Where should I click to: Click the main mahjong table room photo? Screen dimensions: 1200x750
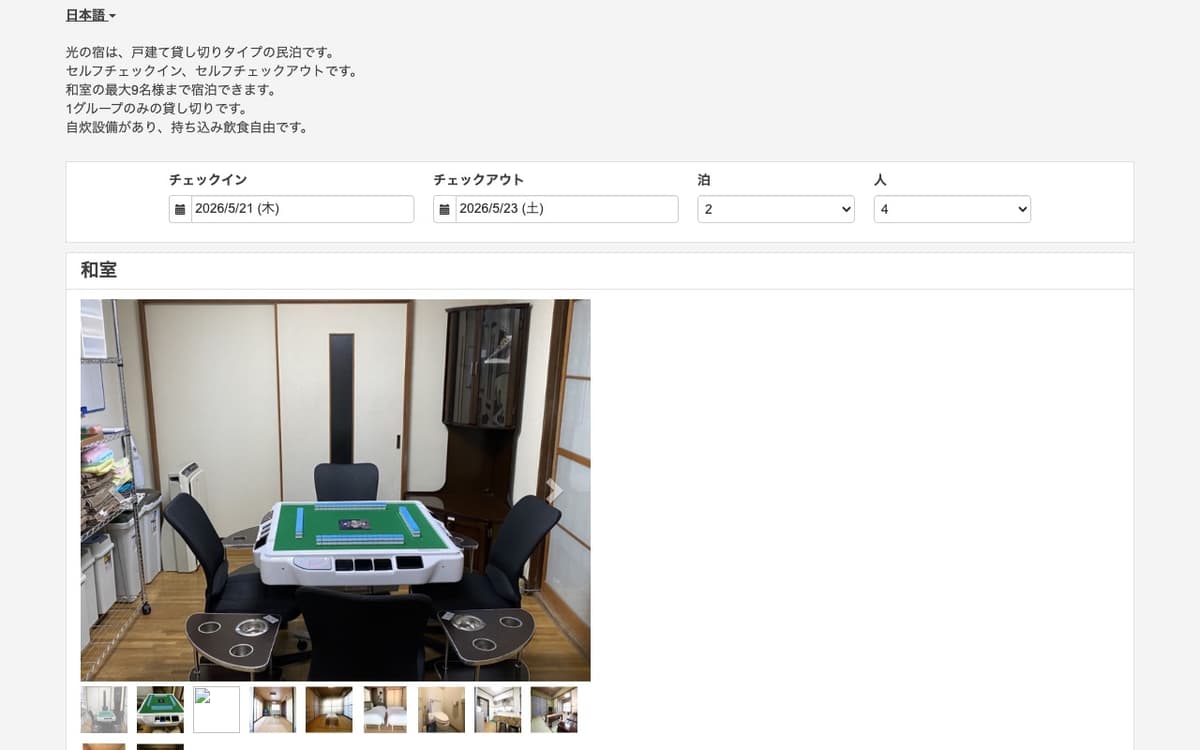click(x=335, y=490)
